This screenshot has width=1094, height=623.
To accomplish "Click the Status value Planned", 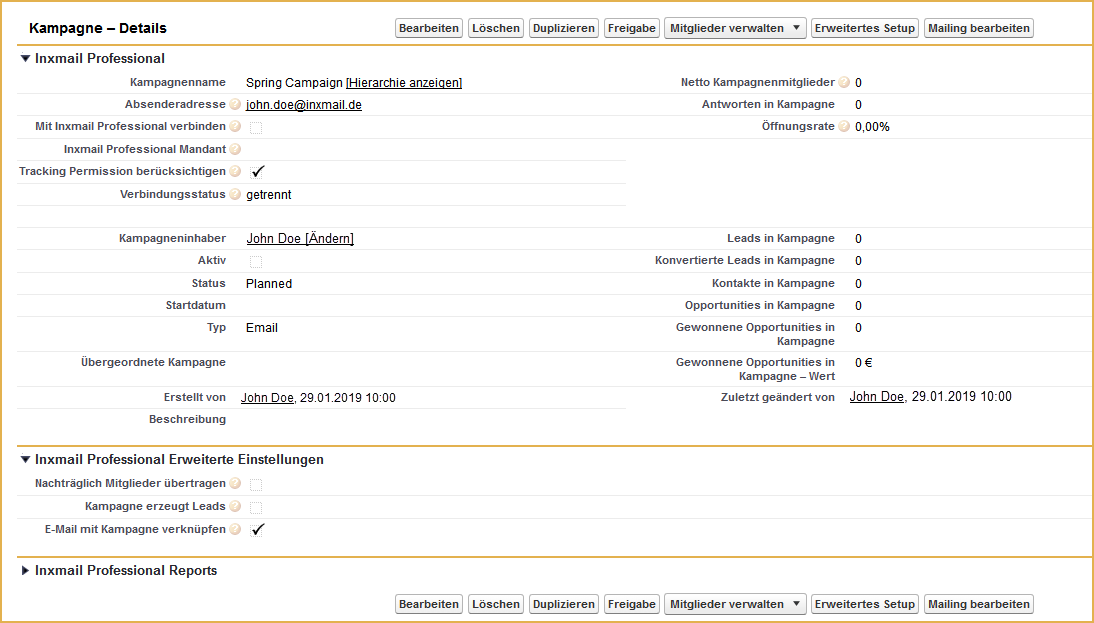I will (x=269, y=284).
